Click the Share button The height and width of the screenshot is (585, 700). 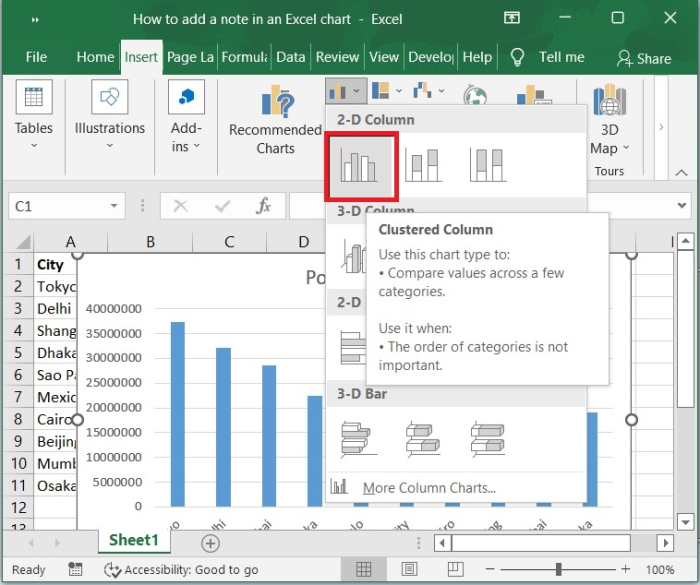643,58
